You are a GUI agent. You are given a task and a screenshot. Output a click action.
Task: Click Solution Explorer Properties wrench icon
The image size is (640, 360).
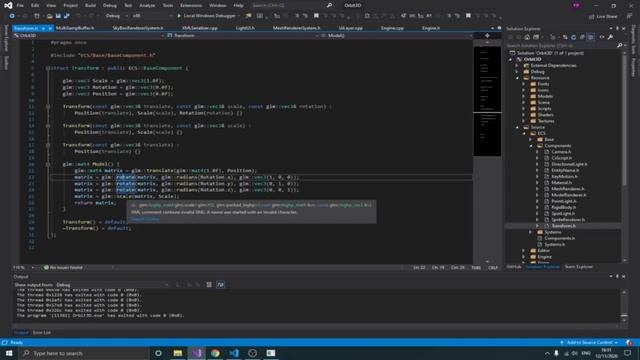pyautogui.click(x=610, y=37)
